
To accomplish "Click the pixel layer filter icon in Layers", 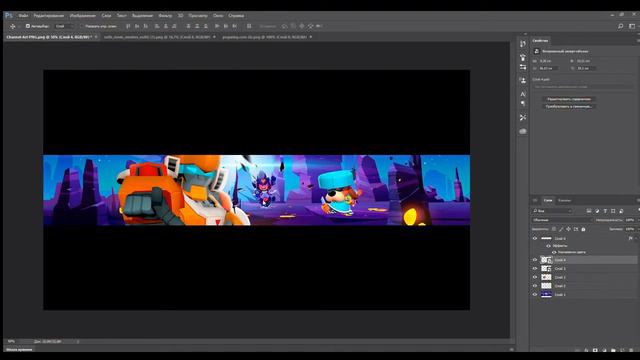I will 589,211.
